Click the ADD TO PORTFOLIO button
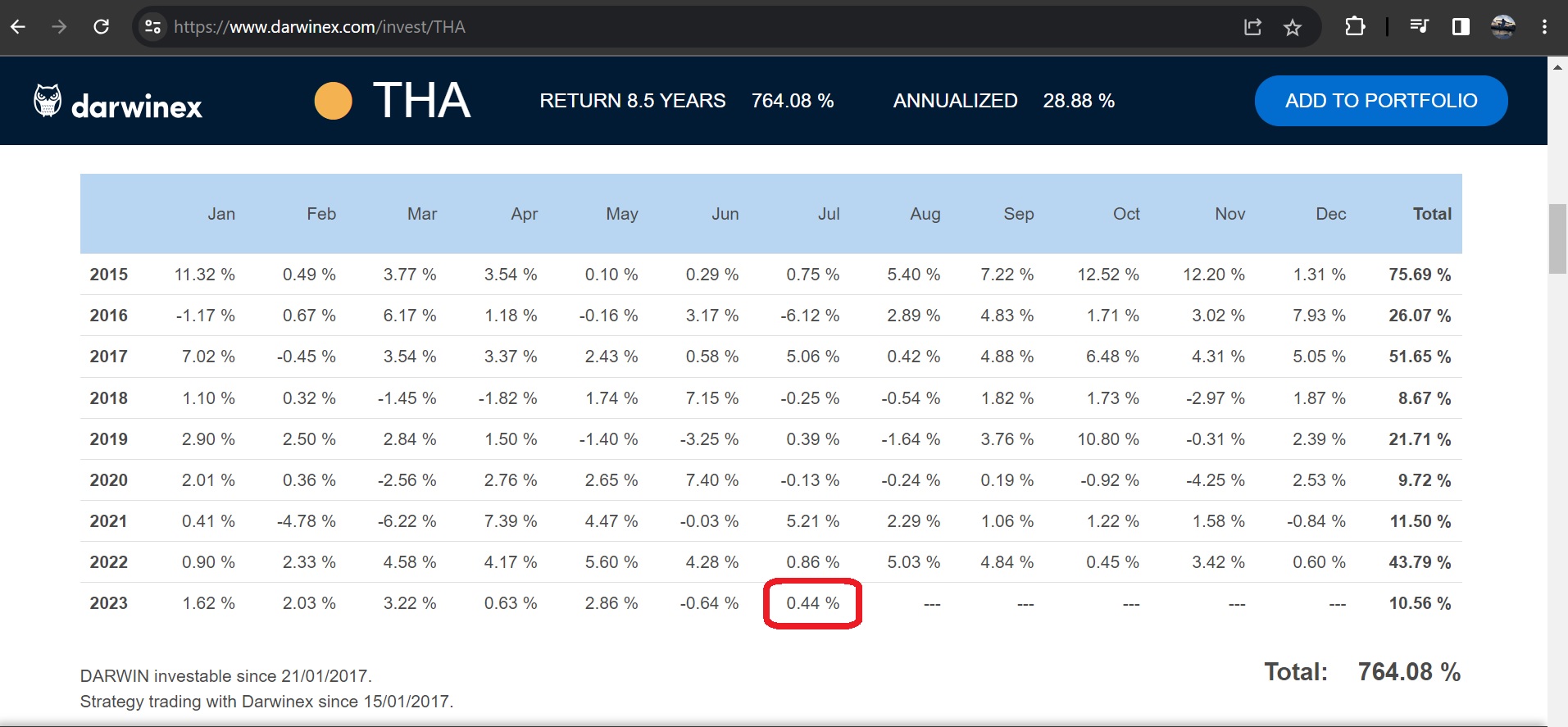Image resolution: width=1568 pixels, height=727 pixels. [1380, 101]
